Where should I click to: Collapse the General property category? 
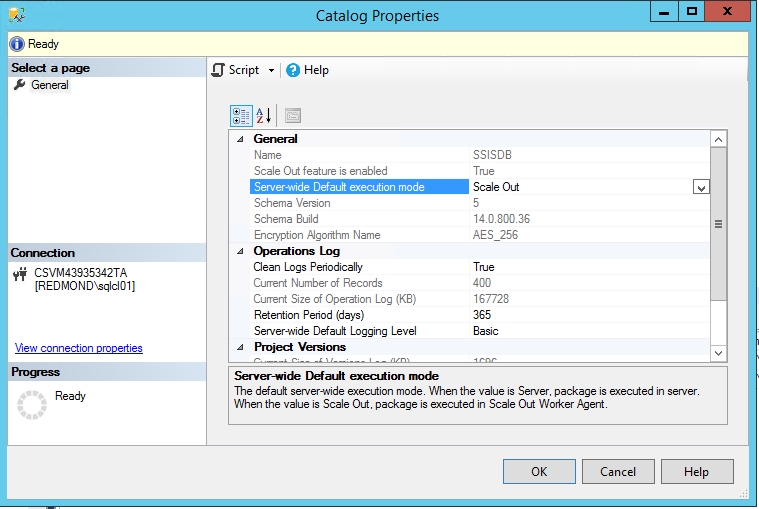[239, 139]
